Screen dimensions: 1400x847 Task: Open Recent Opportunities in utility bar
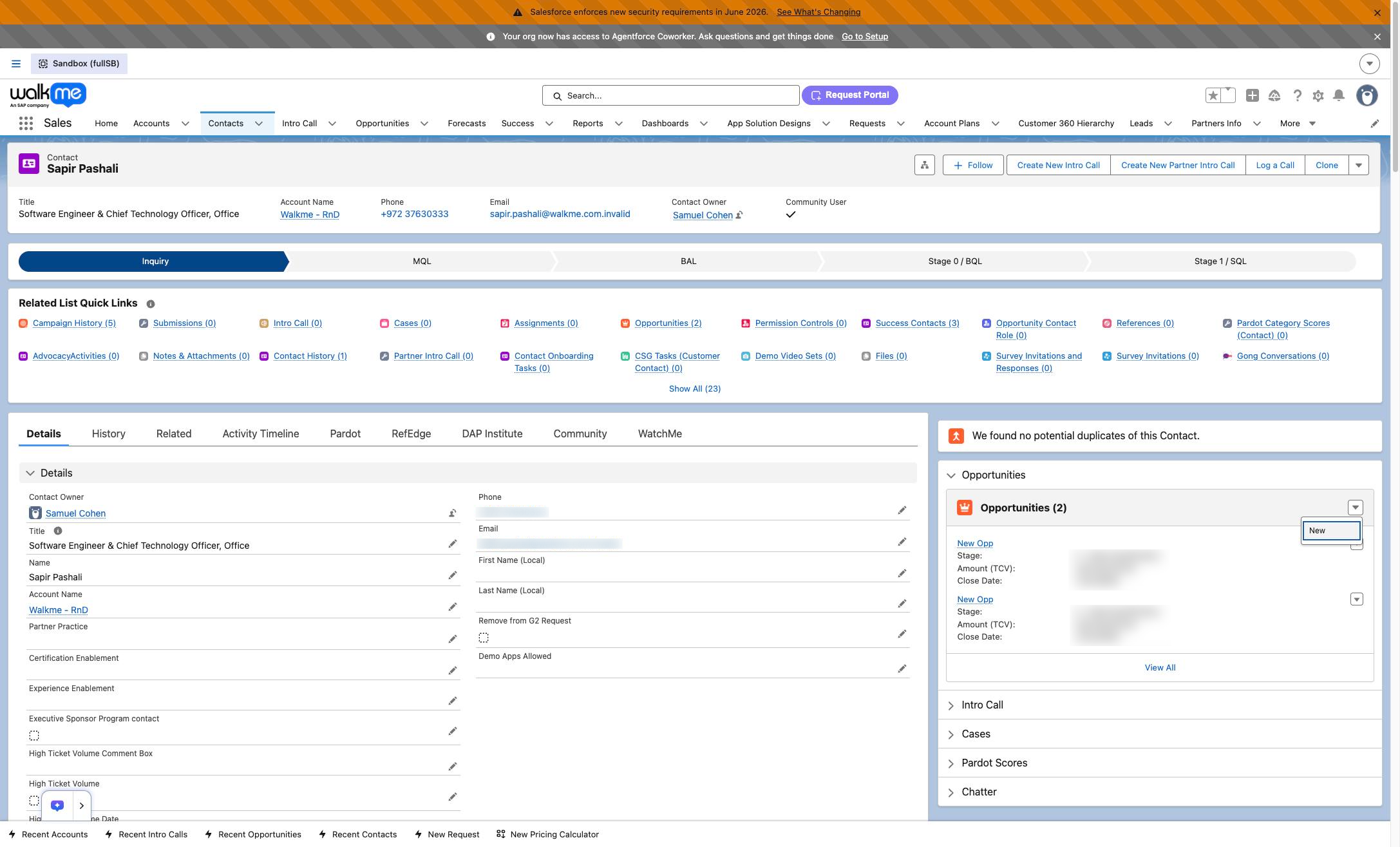tap(252, 834)
